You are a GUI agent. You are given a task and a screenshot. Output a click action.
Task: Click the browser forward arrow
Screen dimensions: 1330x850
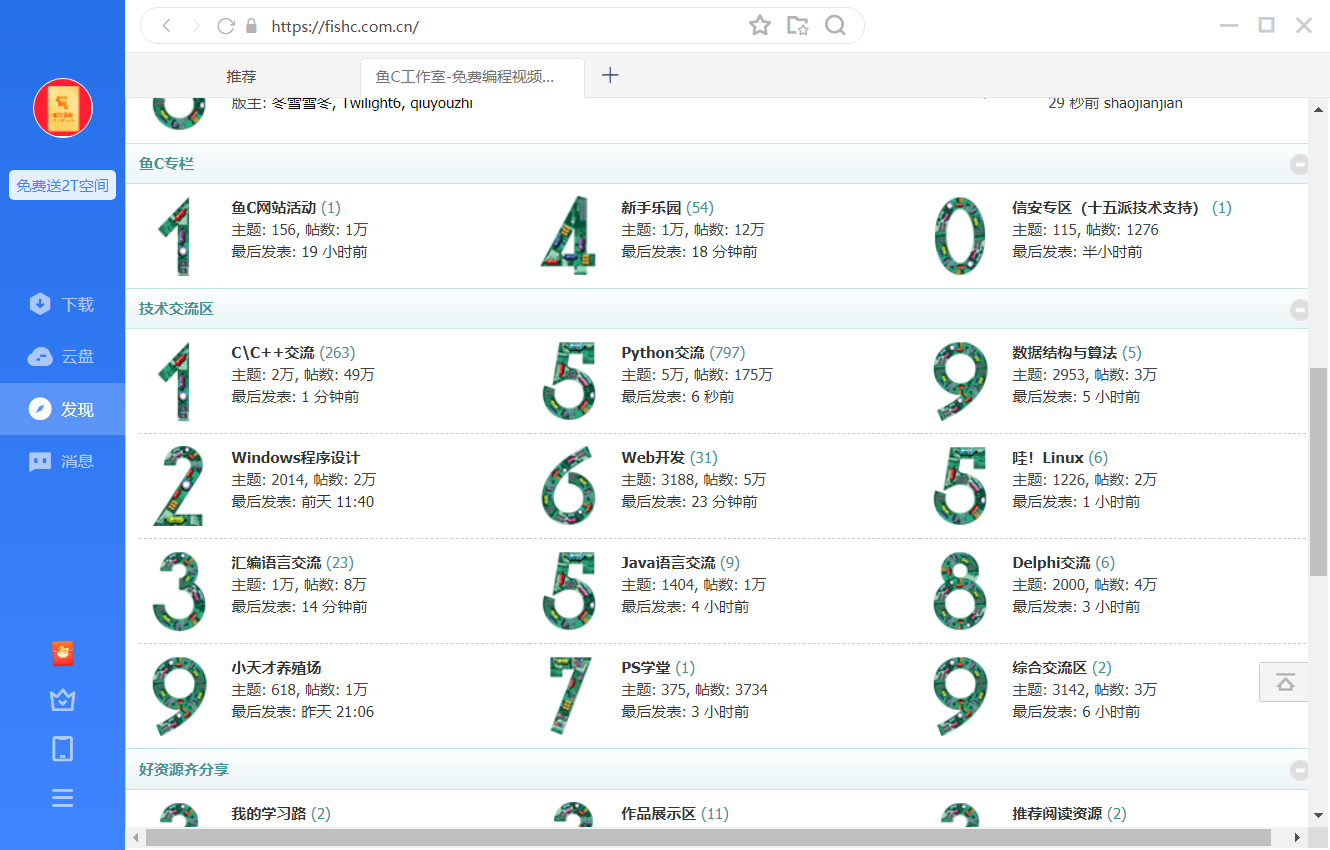pyautogui.click(x=196, y=26)
